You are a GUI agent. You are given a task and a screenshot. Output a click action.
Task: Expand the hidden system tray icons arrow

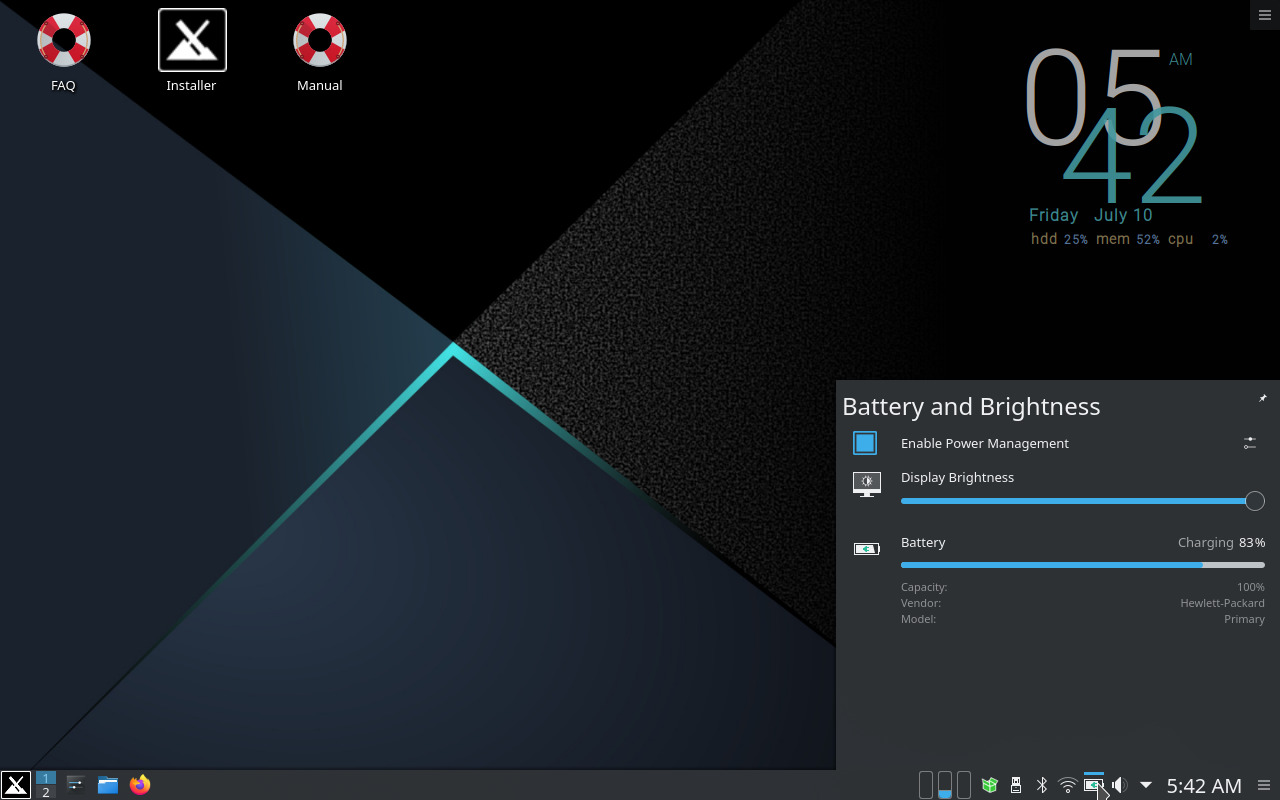(1145, 785)
